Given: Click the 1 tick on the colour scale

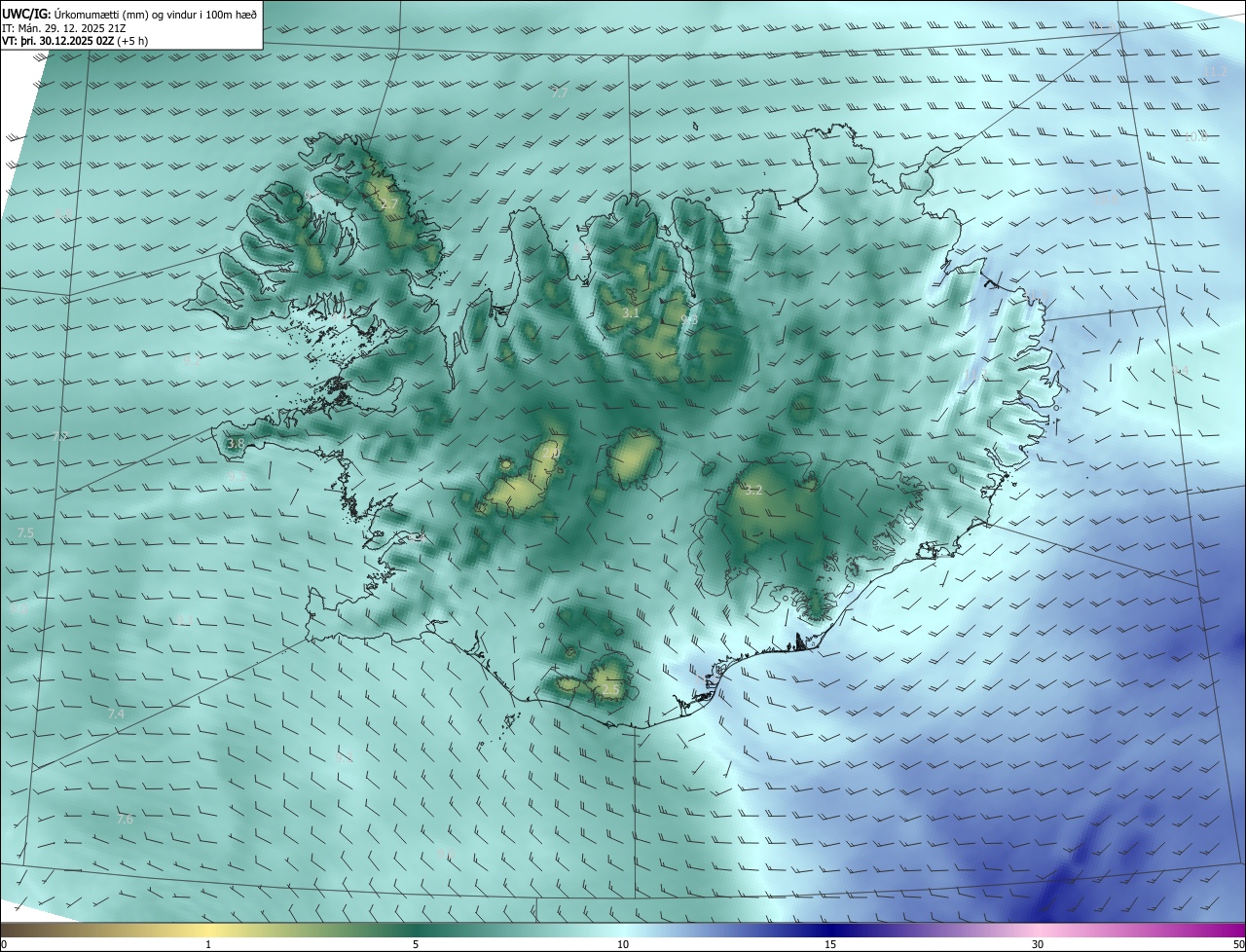Looking at the screenshot, I should (208, 944).
